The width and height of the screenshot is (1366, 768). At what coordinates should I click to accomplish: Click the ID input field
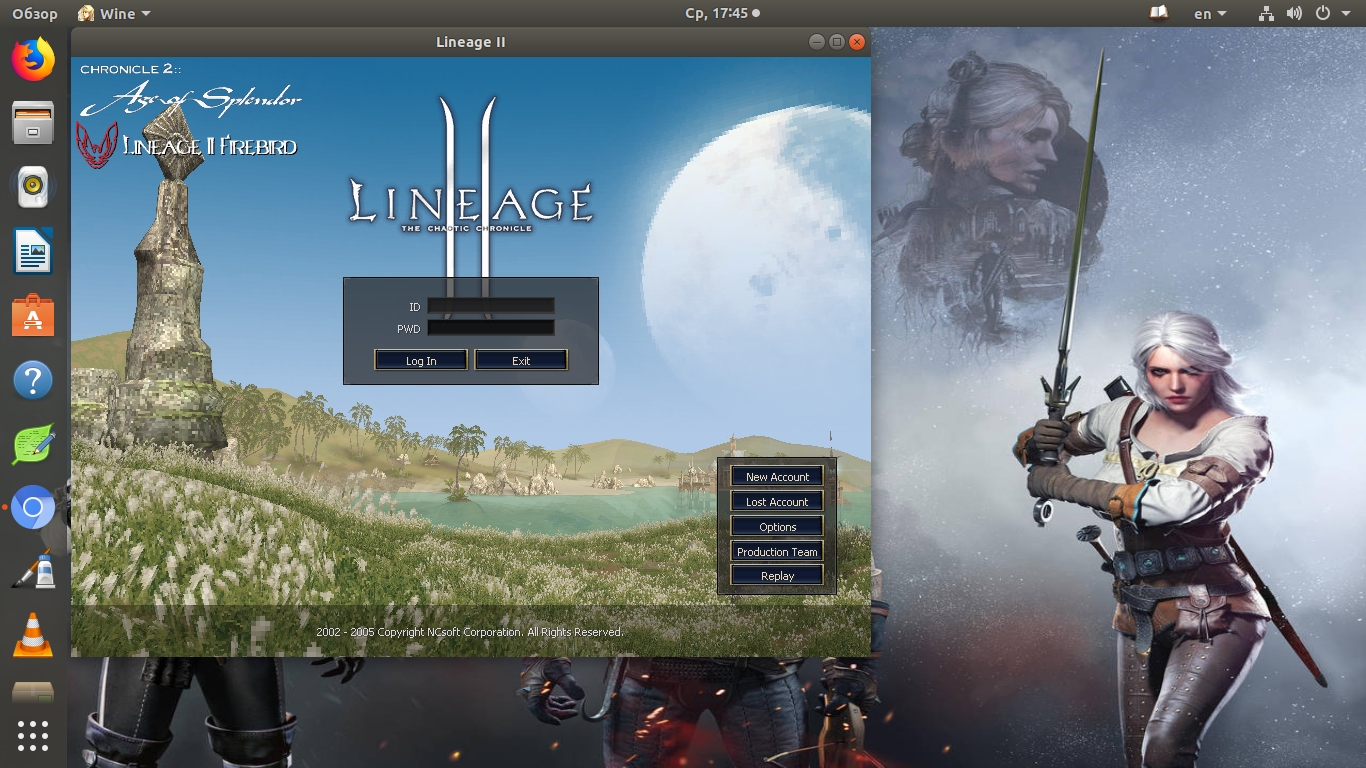[x=491, y=306]
